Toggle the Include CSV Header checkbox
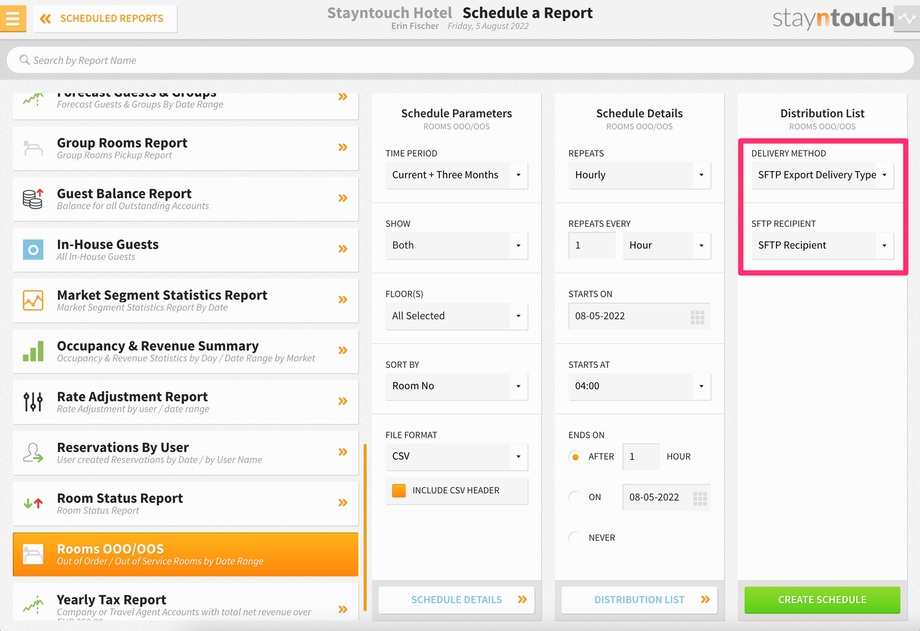Image resolution: width=920 pixels, height=631 pixels. pos(399,491)
